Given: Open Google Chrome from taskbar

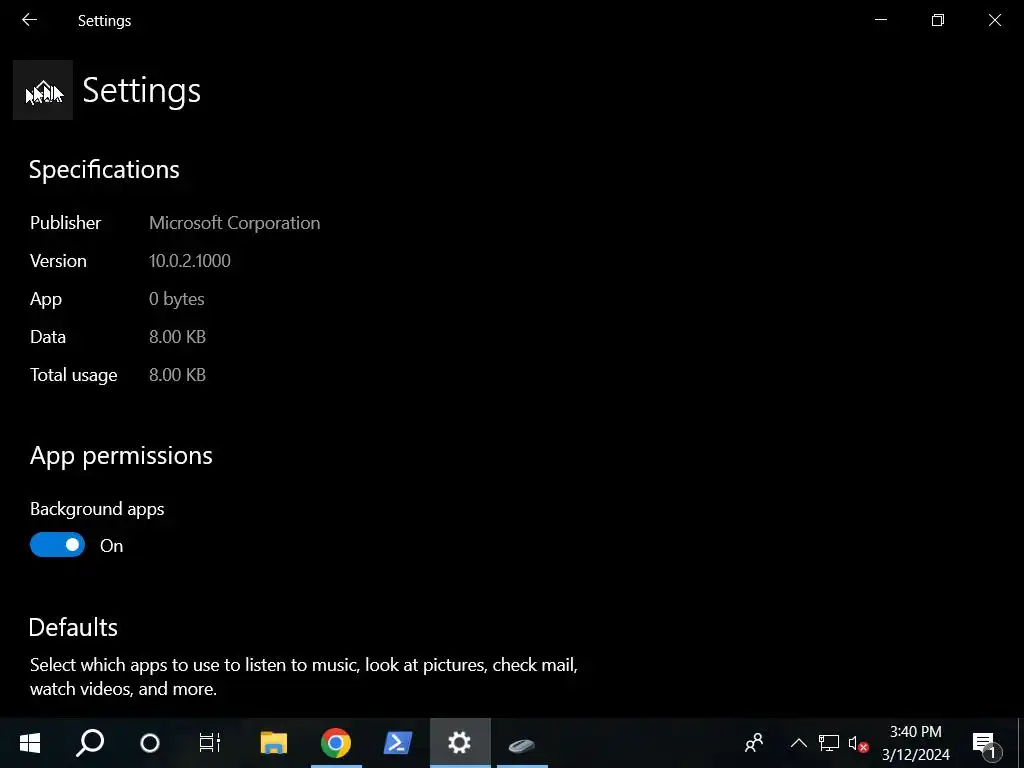Looking at the screenshot, I should click(336, 743).
